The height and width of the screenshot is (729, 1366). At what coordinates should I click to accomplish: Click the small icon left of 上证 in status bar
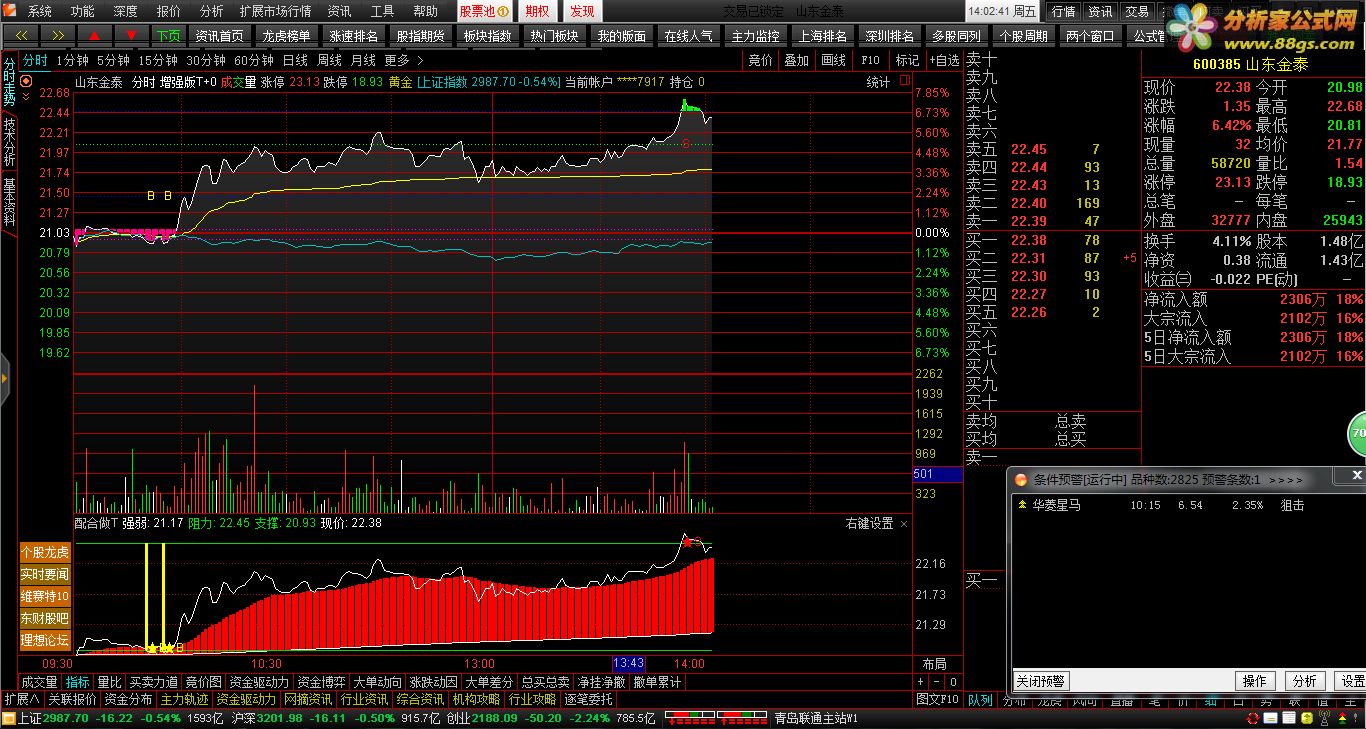pyautogui.click(x=8, y=718)
